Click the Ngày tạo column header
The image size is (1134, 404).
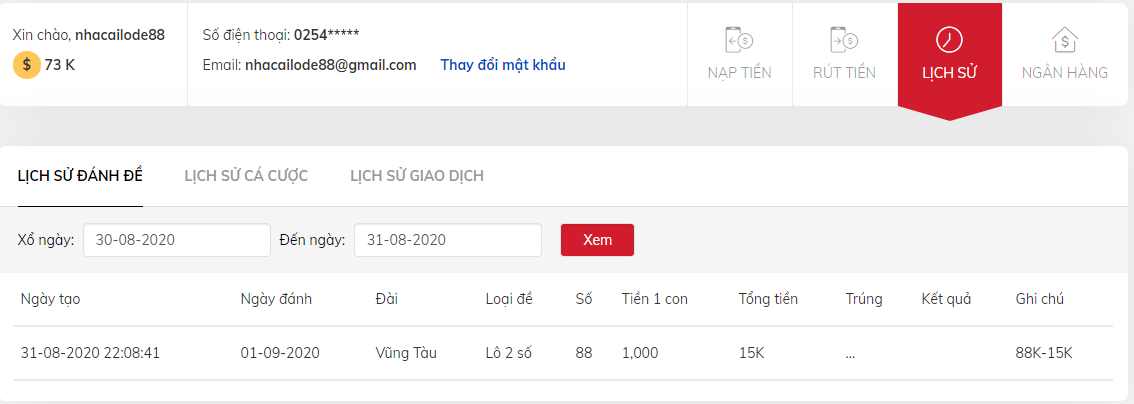pos(51,299)
